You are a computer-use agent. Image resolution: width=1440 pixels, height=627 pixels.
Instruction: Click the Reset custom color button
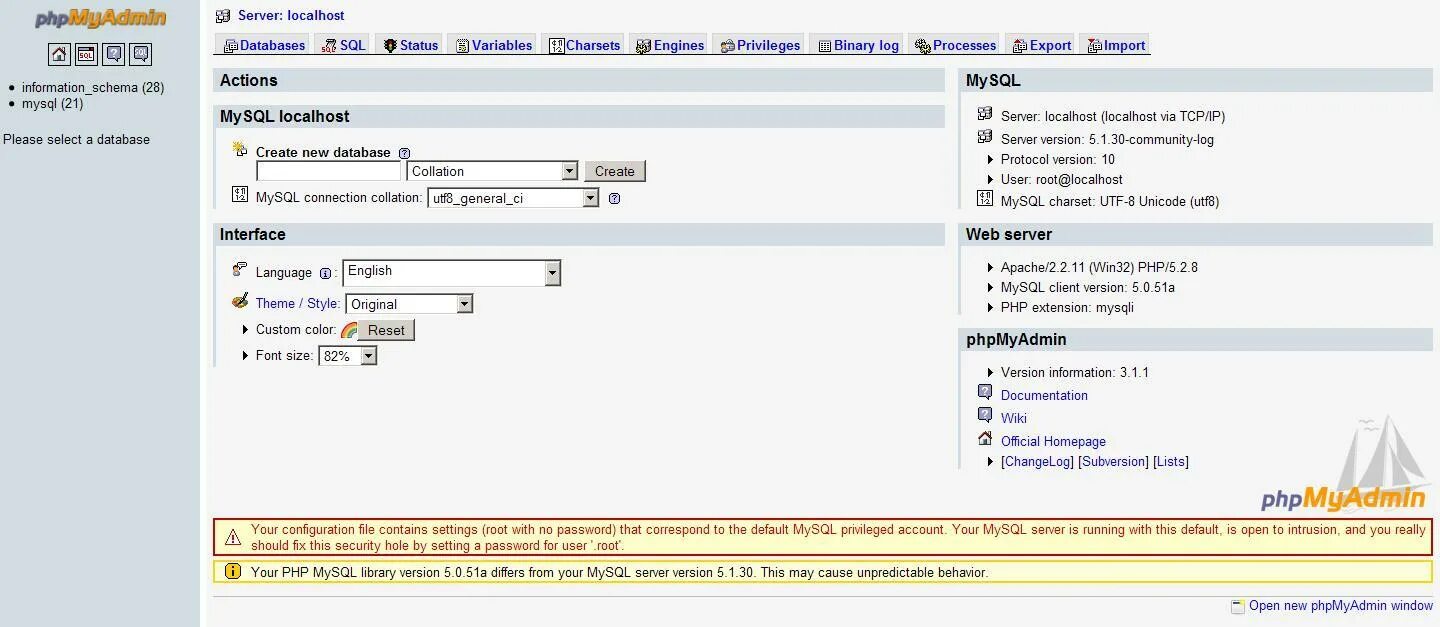(386, 330)
